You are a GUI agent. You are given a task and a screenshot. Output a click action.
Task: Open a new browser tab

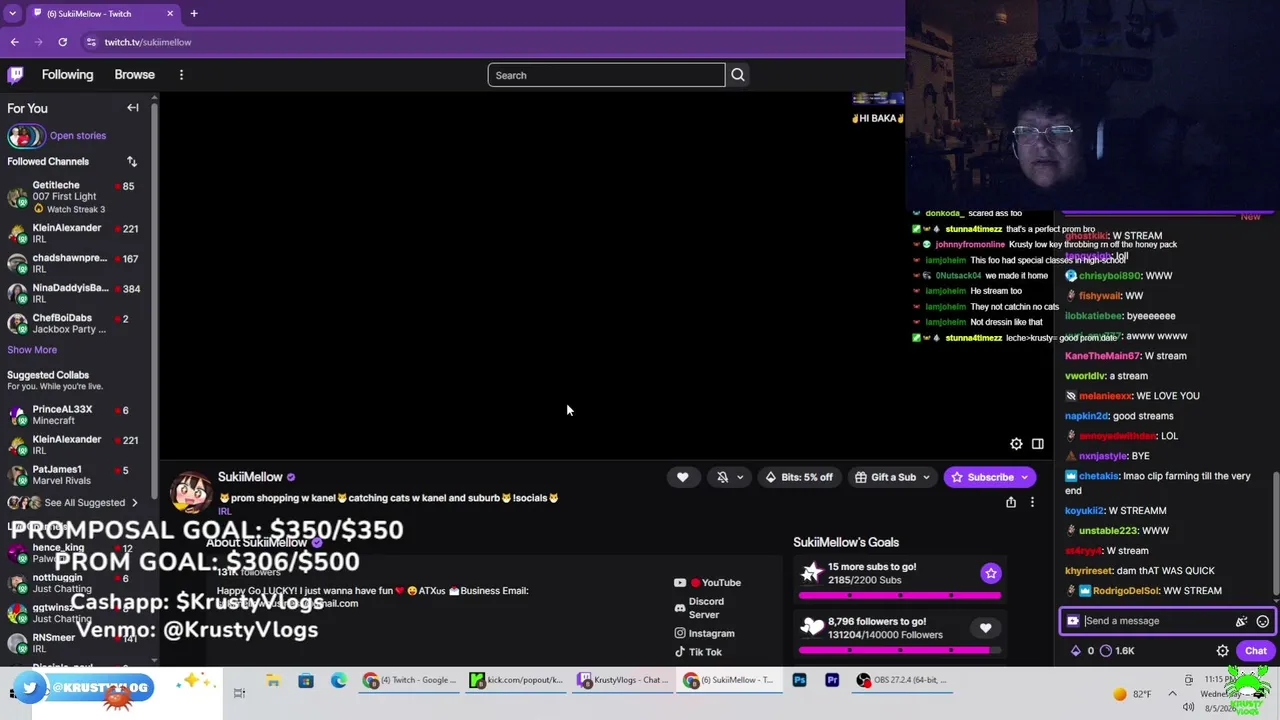coord(194,14)
